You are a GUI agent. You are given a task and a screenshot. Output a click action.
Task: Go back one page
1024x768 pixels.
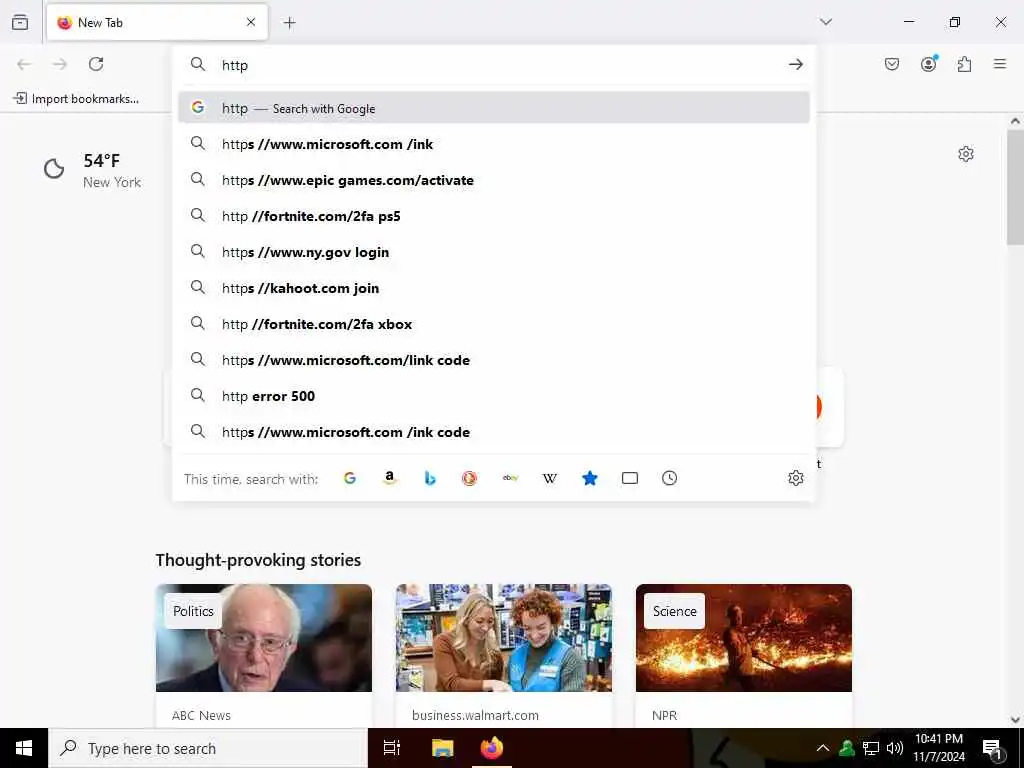24,64
